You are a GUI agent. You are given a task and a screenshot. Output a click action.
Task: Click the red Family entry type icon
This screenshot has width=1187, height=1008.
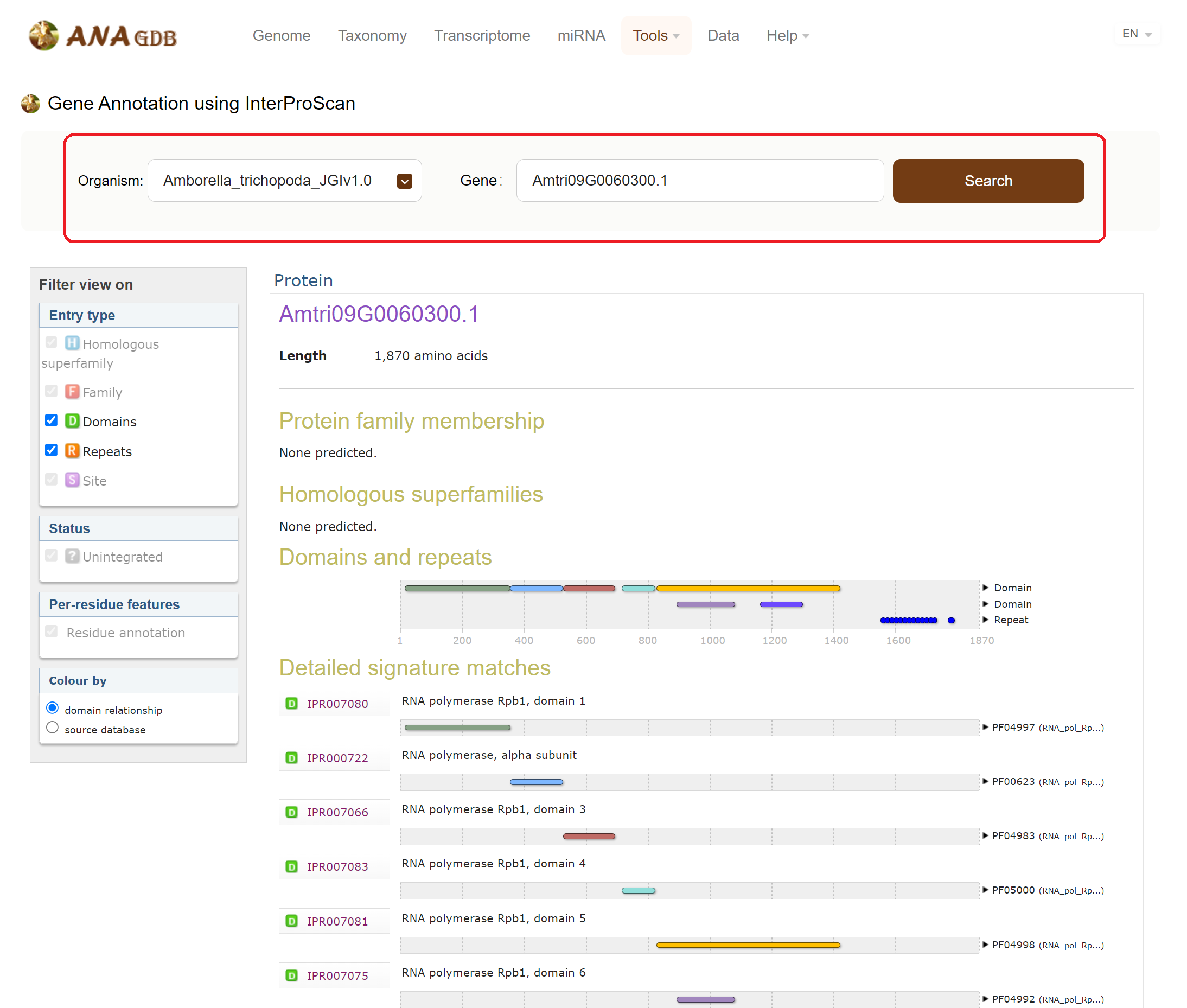72,392
